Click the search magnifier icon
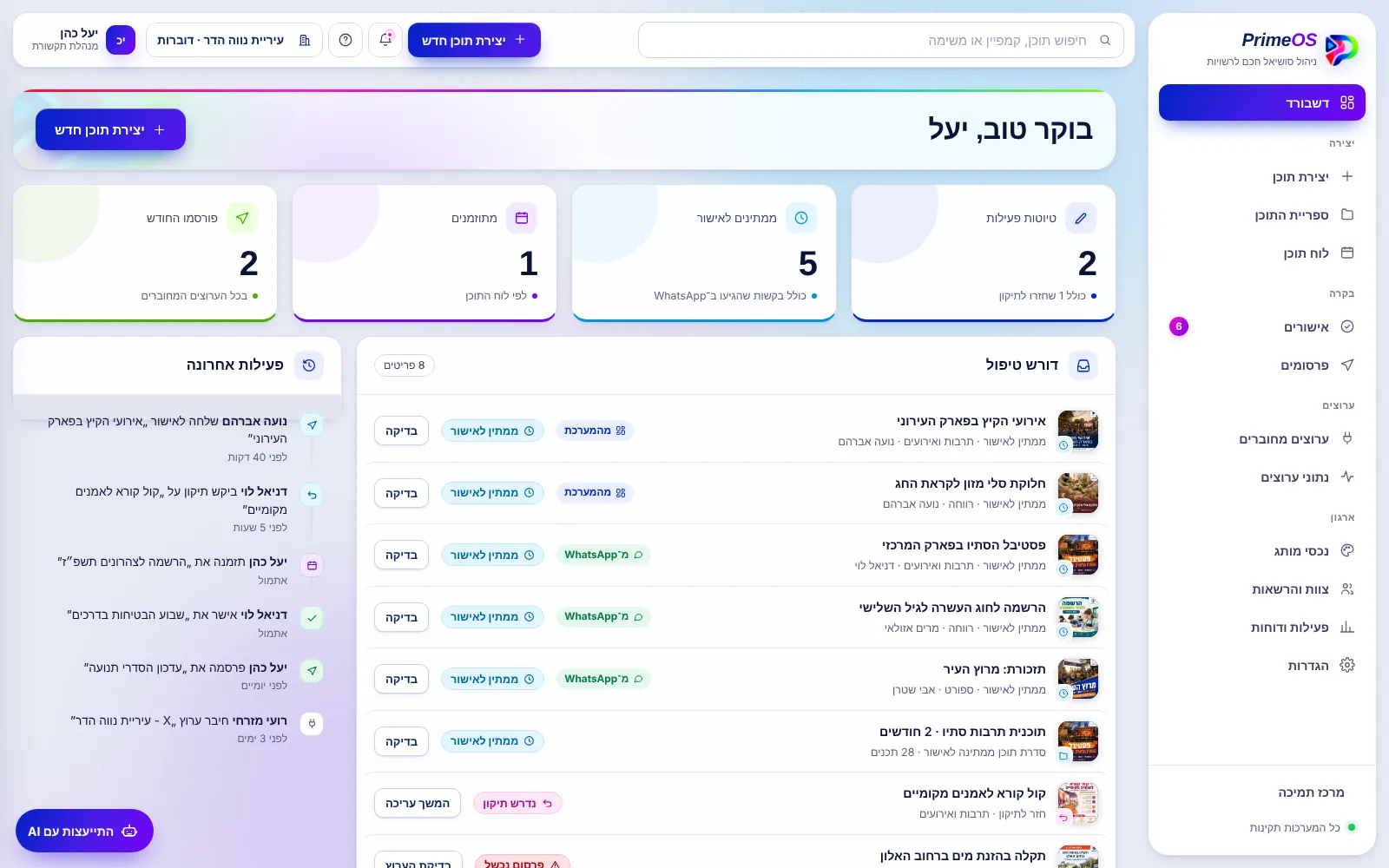1389x868 pixels. tap(1105, 40)
